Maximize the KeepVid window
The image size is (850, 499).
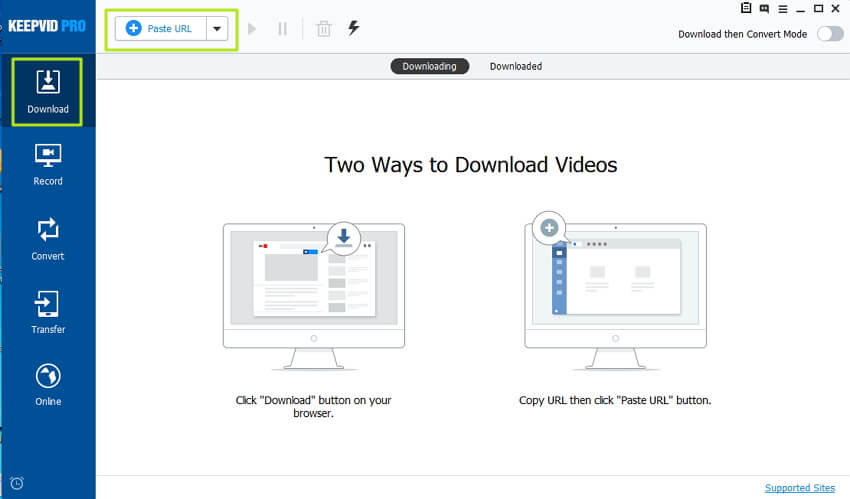819,9
